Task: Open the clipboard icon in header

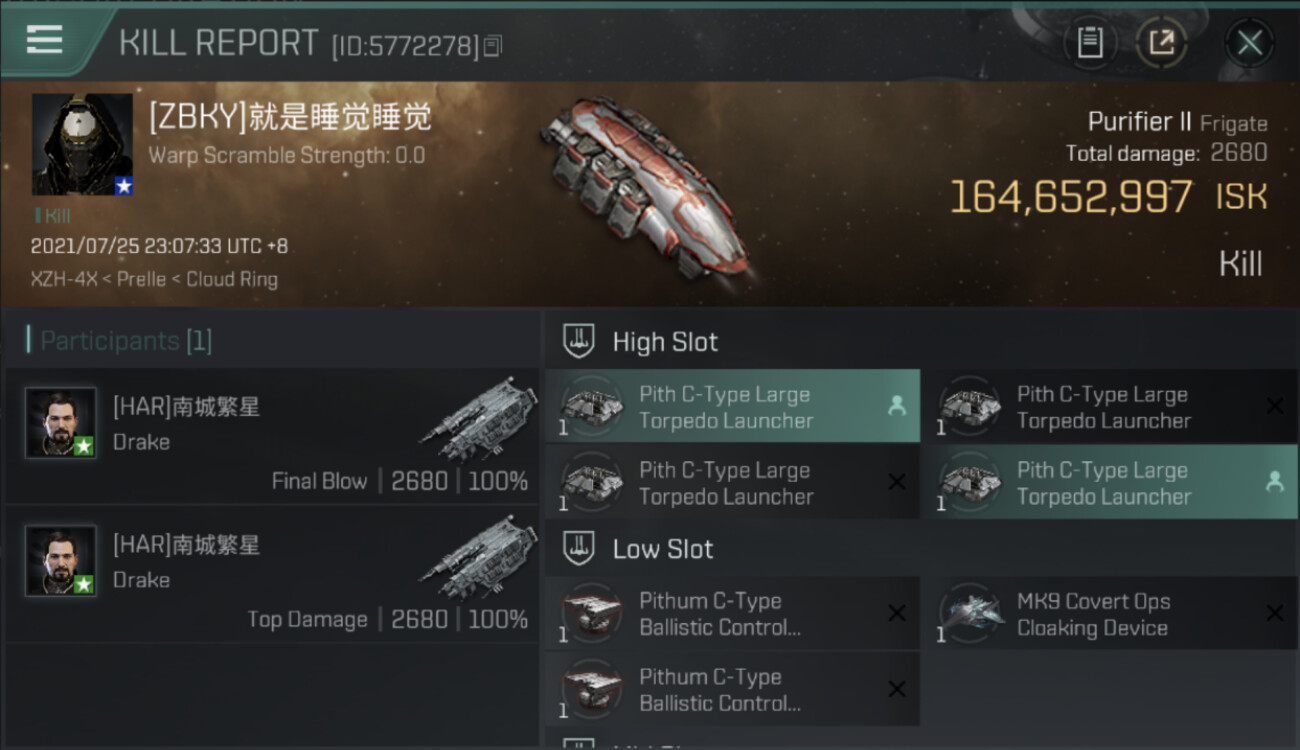Action: coord(1090,43)
